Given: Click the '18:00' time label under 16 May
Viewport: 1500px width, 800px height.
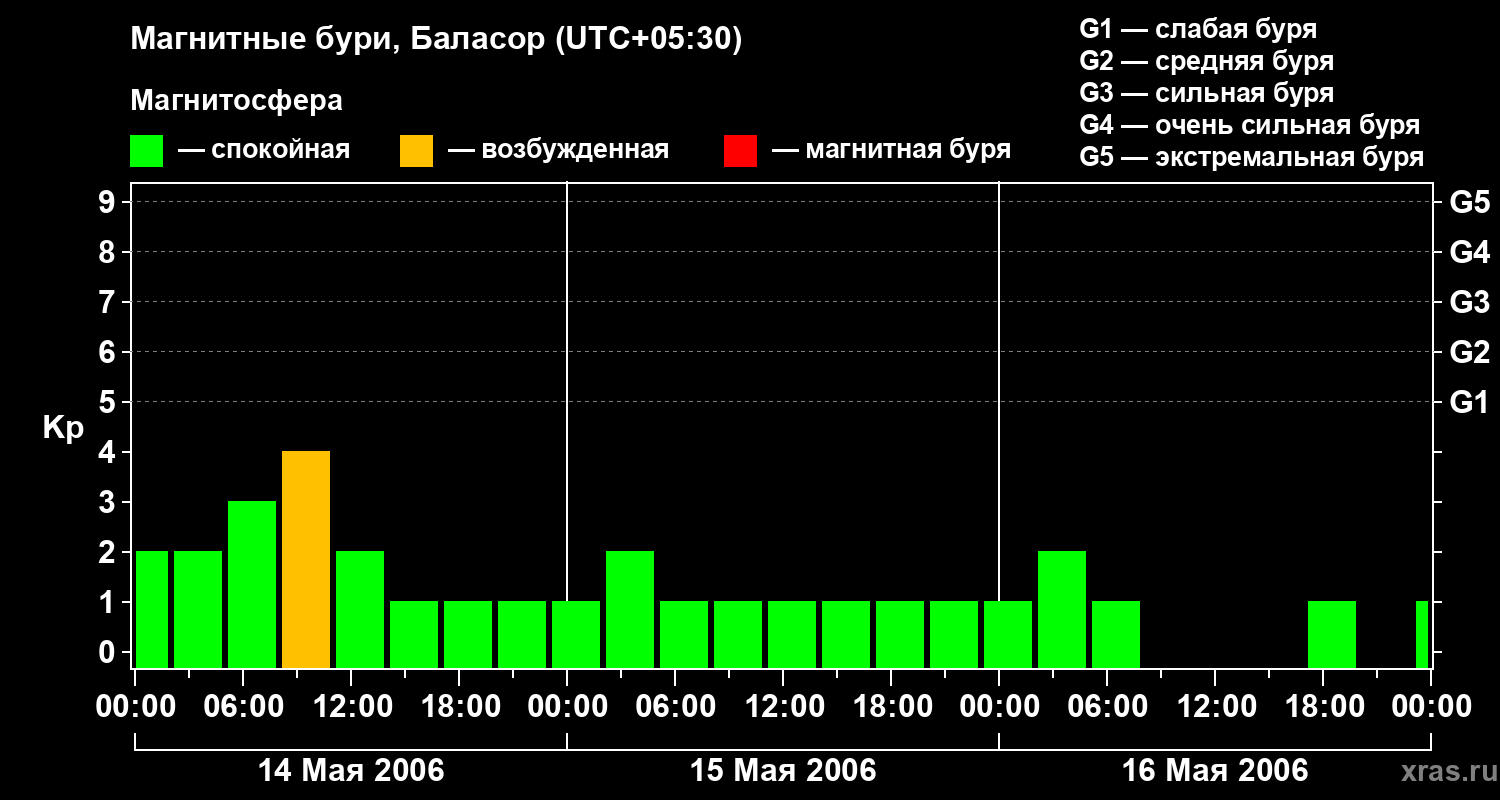Looking at the screenshot, I should pyautogui.click(x=1323, y=707).
